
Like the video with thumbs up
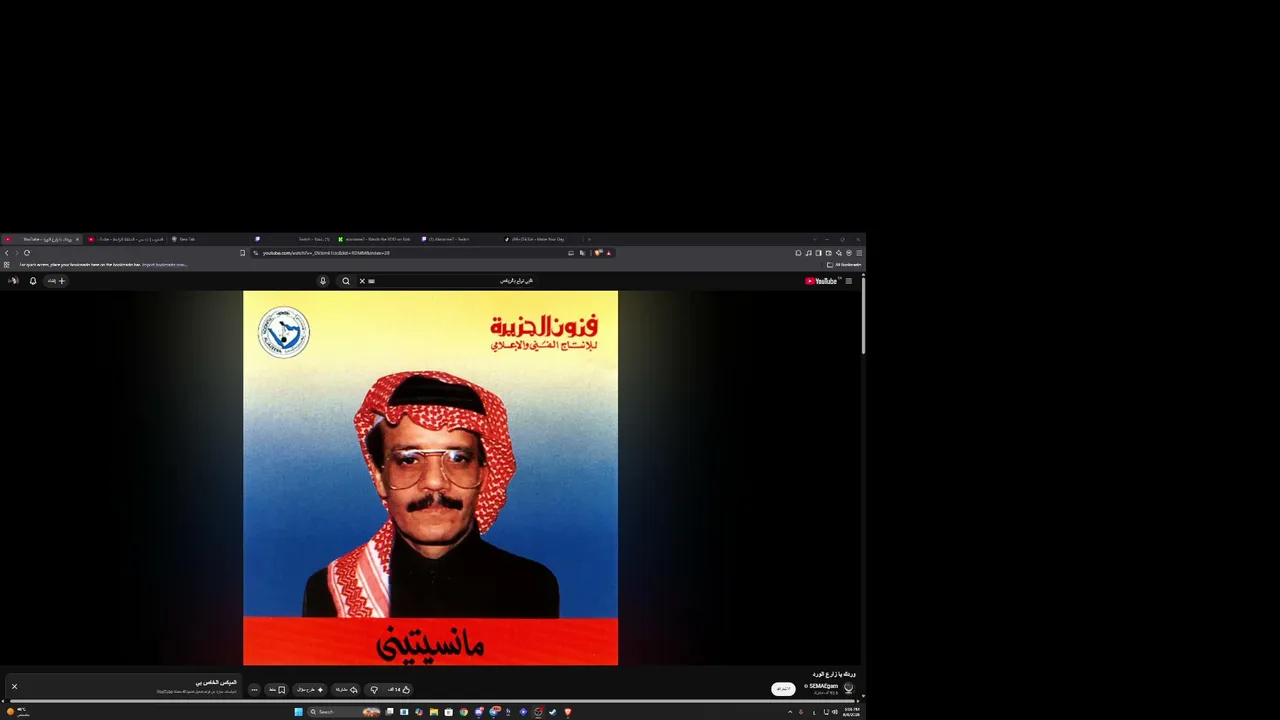(x=399, y=689)
